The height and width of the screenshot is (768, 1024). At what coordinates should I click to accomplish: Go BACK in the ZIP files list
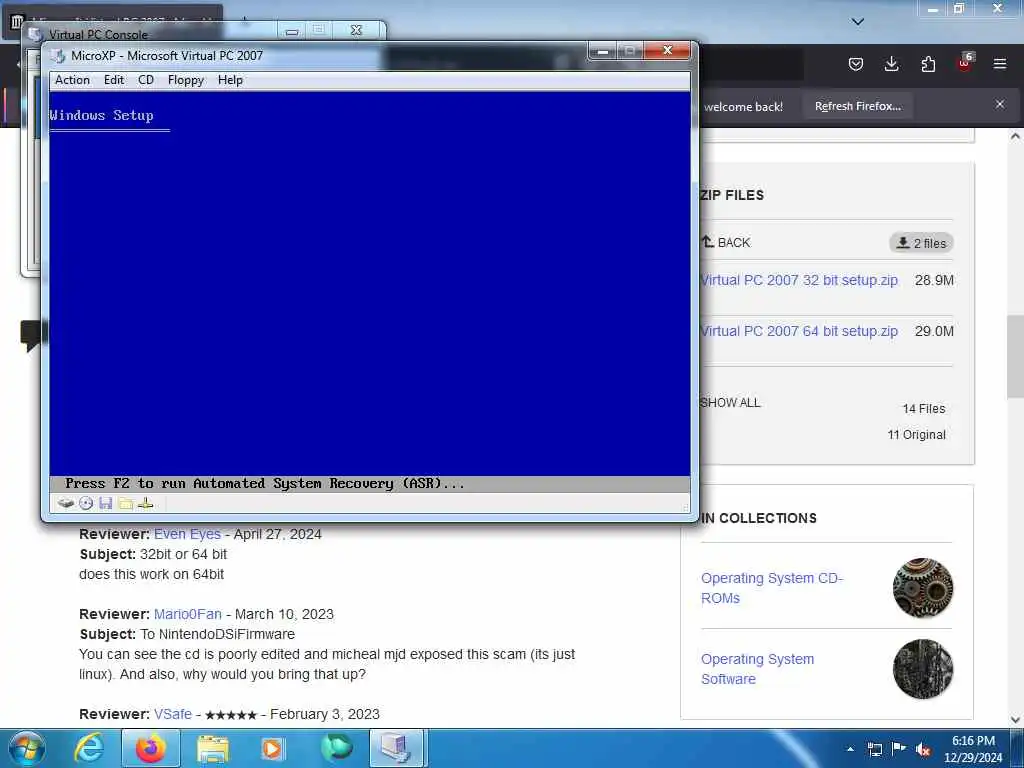click(726, 242)
